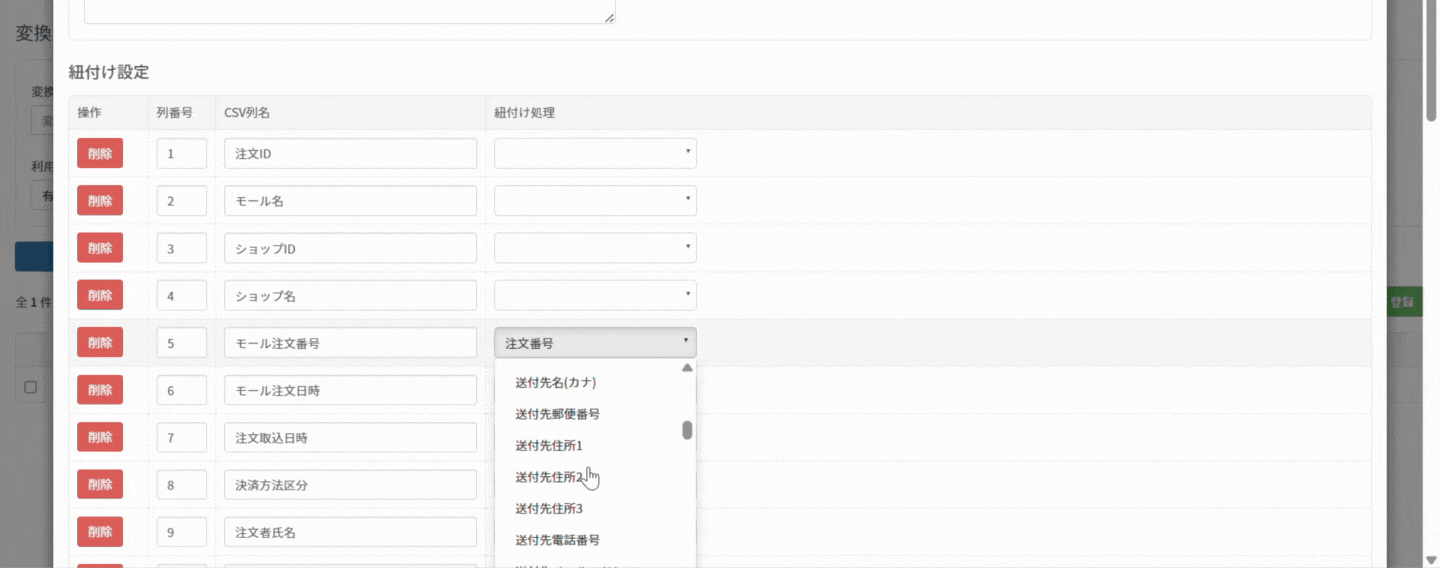Click the column number field showing 4
1440x568 pixels.
182,295
